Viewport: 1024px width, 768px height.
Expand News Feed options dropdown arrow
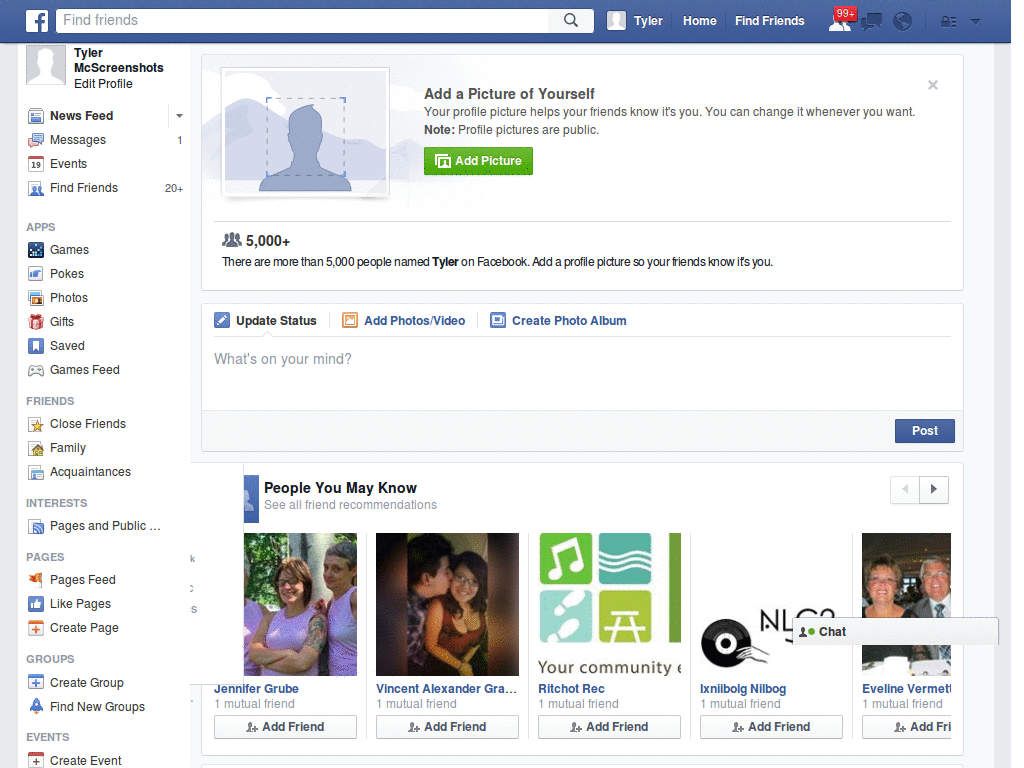(179, 116)
